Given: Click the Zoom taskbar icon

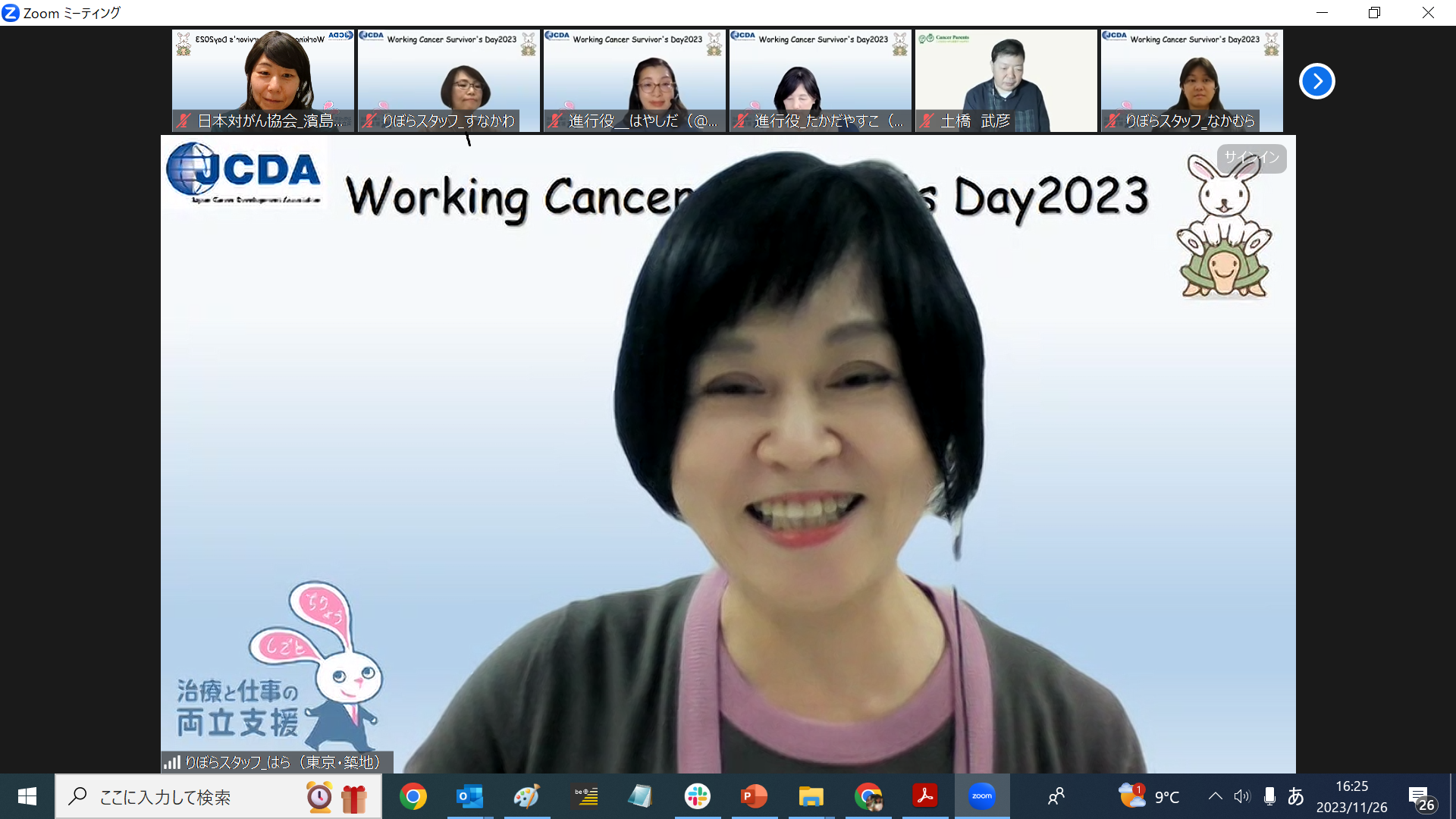Looking at the screenshot, I should tap(981, 796).
